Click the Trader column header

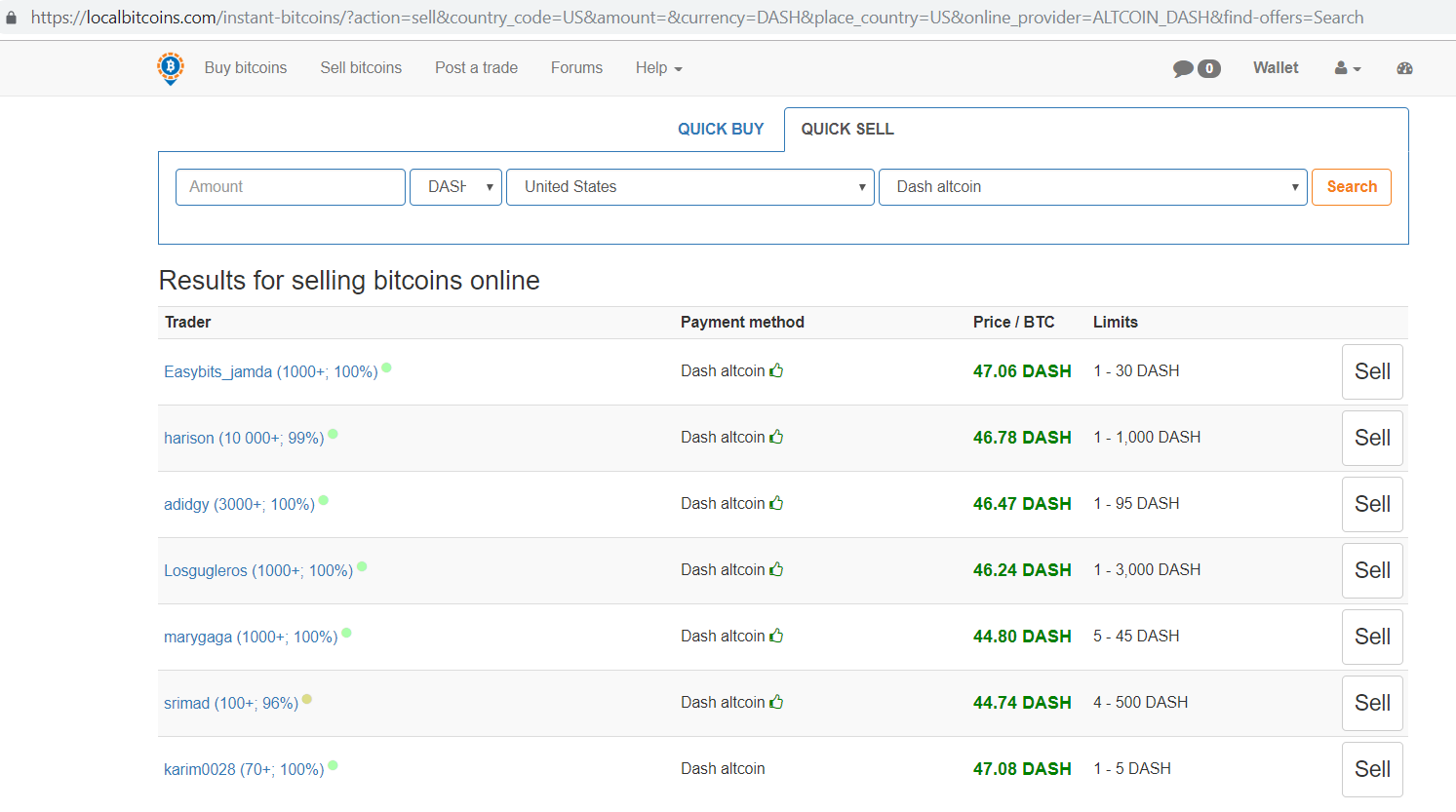tap(188, 322)
